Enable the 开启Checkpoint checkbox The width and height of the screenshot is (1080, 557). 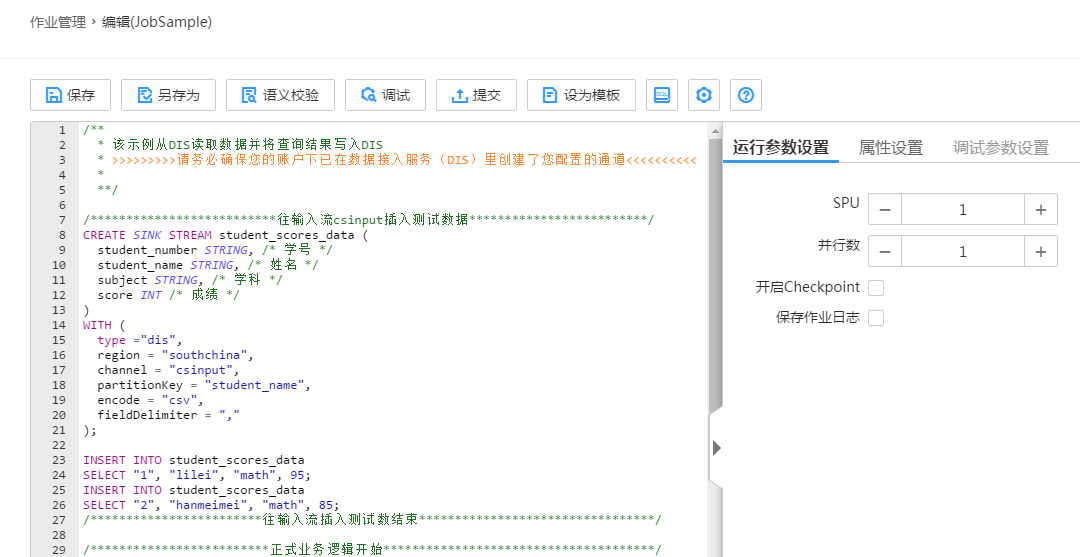[x=876, y=288]
